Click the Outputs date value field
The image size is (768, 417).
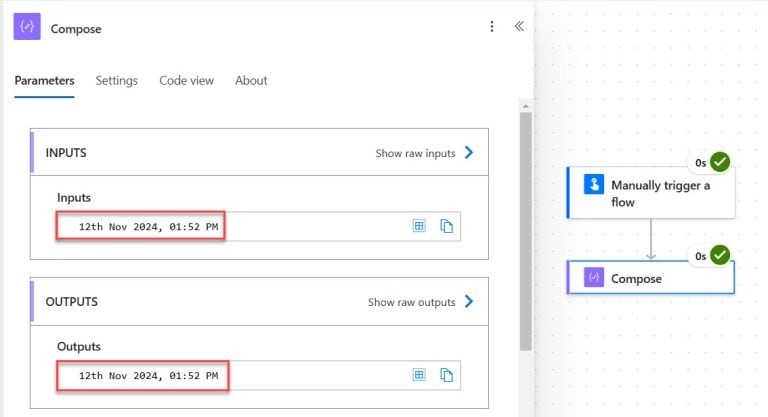[148, 376]
